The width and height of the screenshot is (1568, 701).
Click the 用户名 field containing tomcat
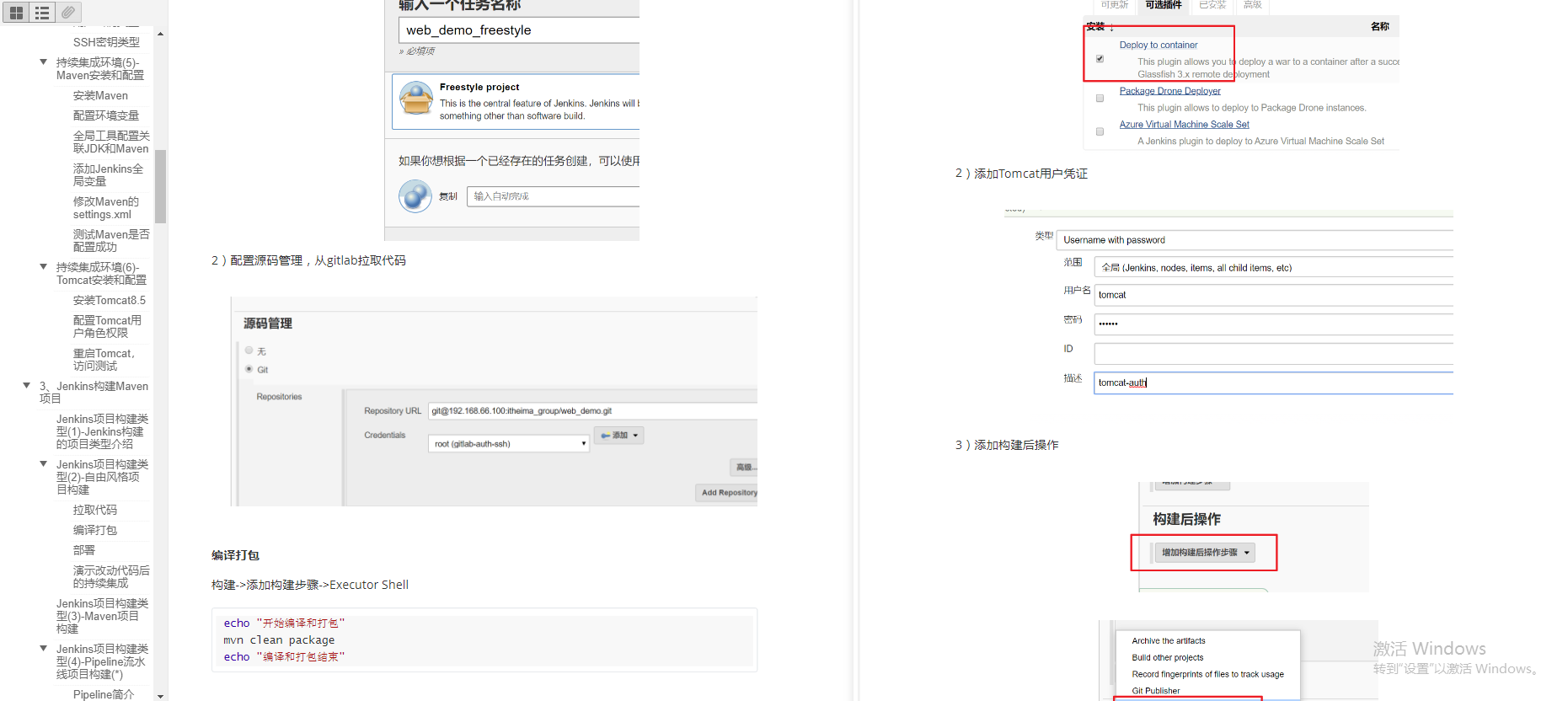tap(1274, 295)
